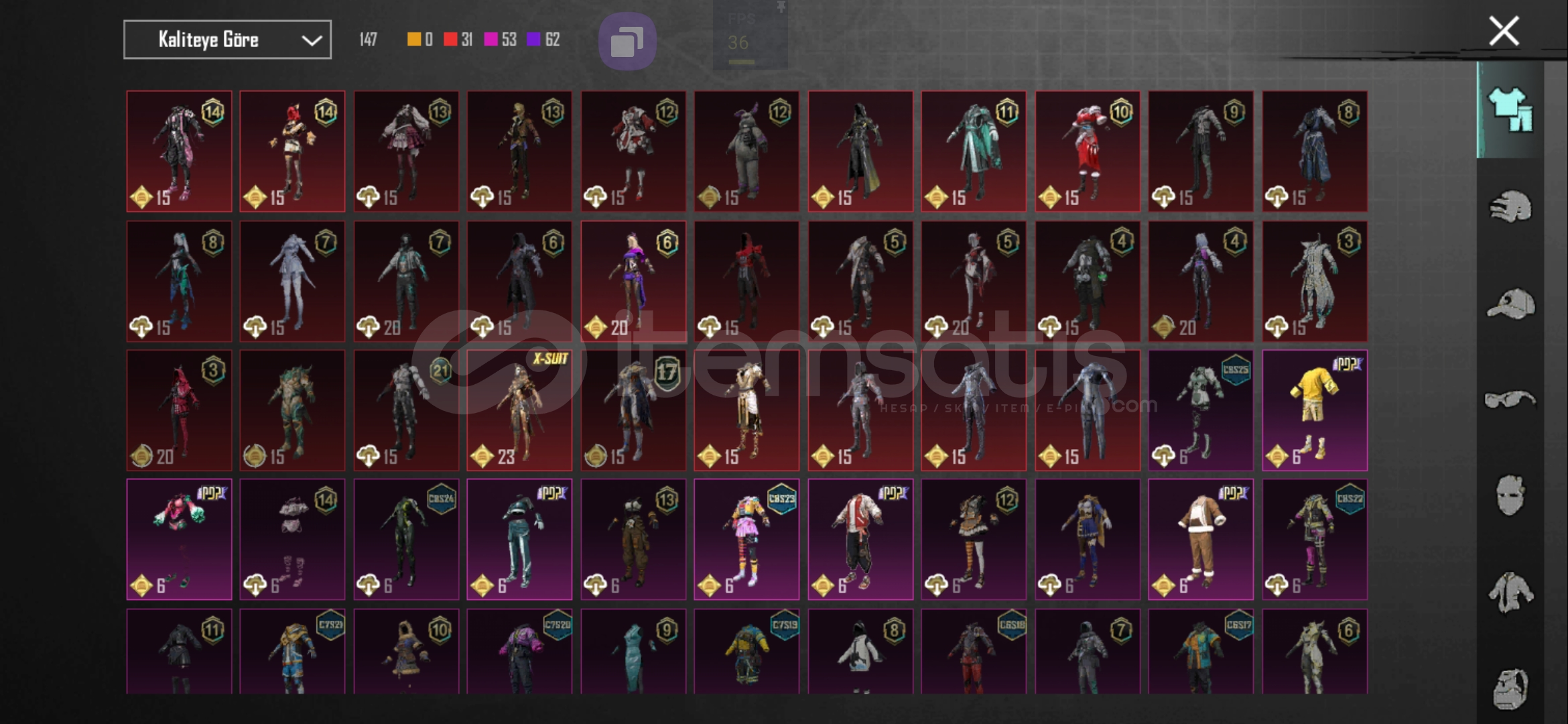Viewport: 1568px width, 724px height.
Task: Select the gloves category in sidebar
Action: tap(1510, 206)
